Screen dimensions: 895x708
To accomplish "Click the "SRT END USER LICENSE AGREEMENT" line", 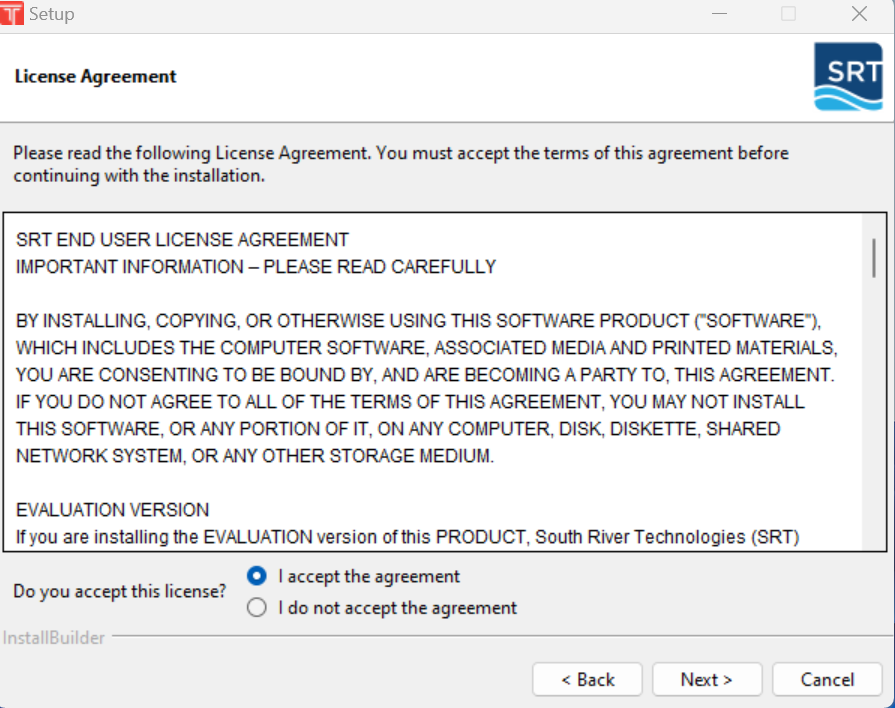I will [x=182, y=240].
